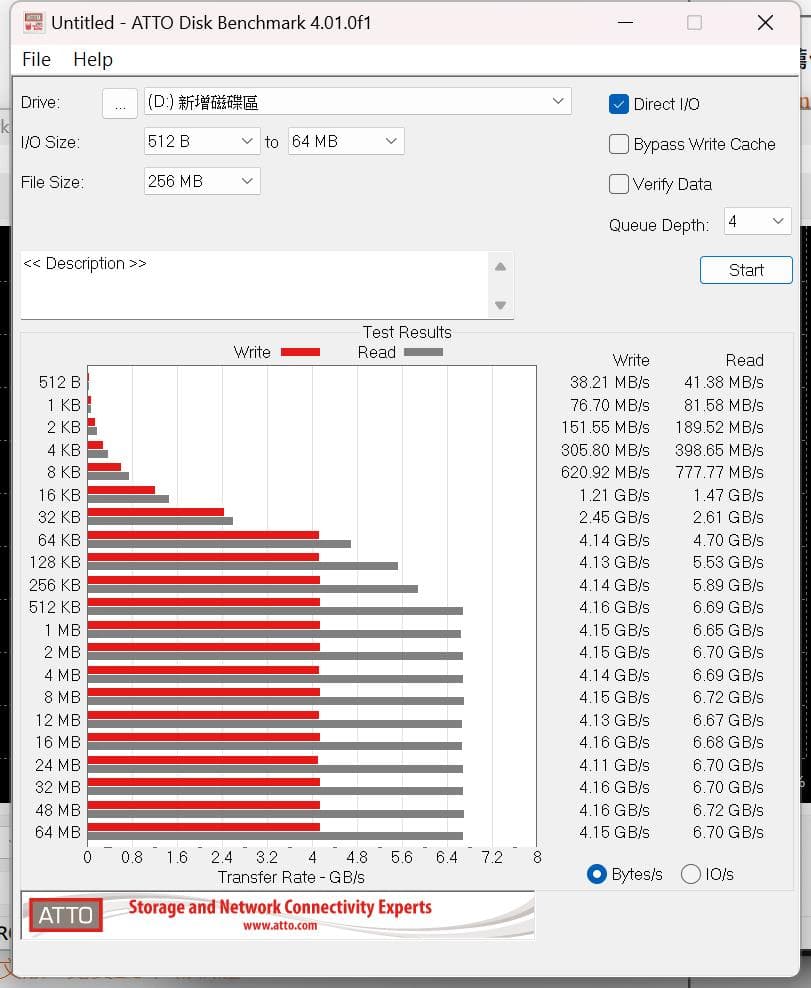The image size is (811, 988).
Task: Open the File Size 256 MB dropdown
Action: click(202, 181)
